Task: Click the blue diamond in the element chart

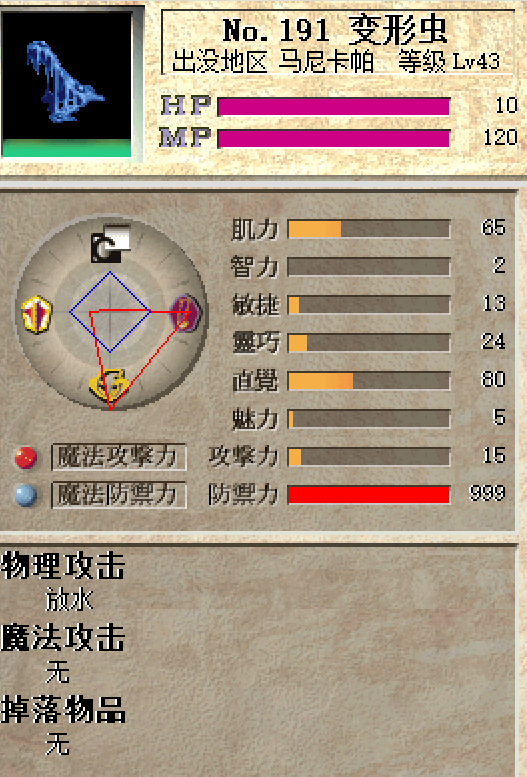Action: tap(110, 312)
